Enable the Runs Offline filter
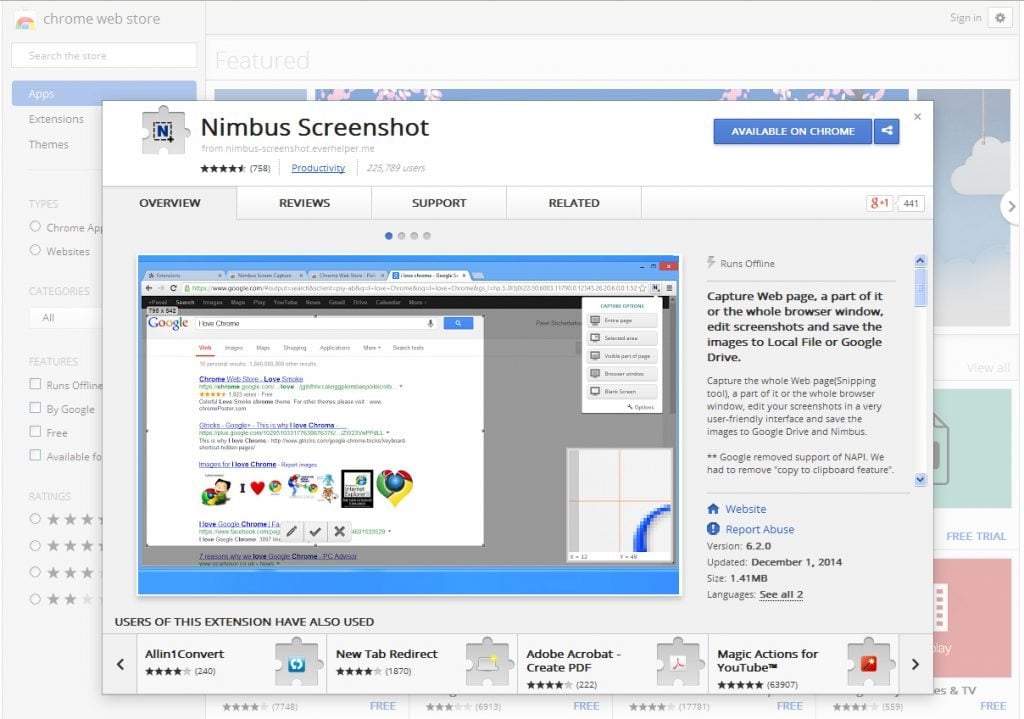 [35, 385]
